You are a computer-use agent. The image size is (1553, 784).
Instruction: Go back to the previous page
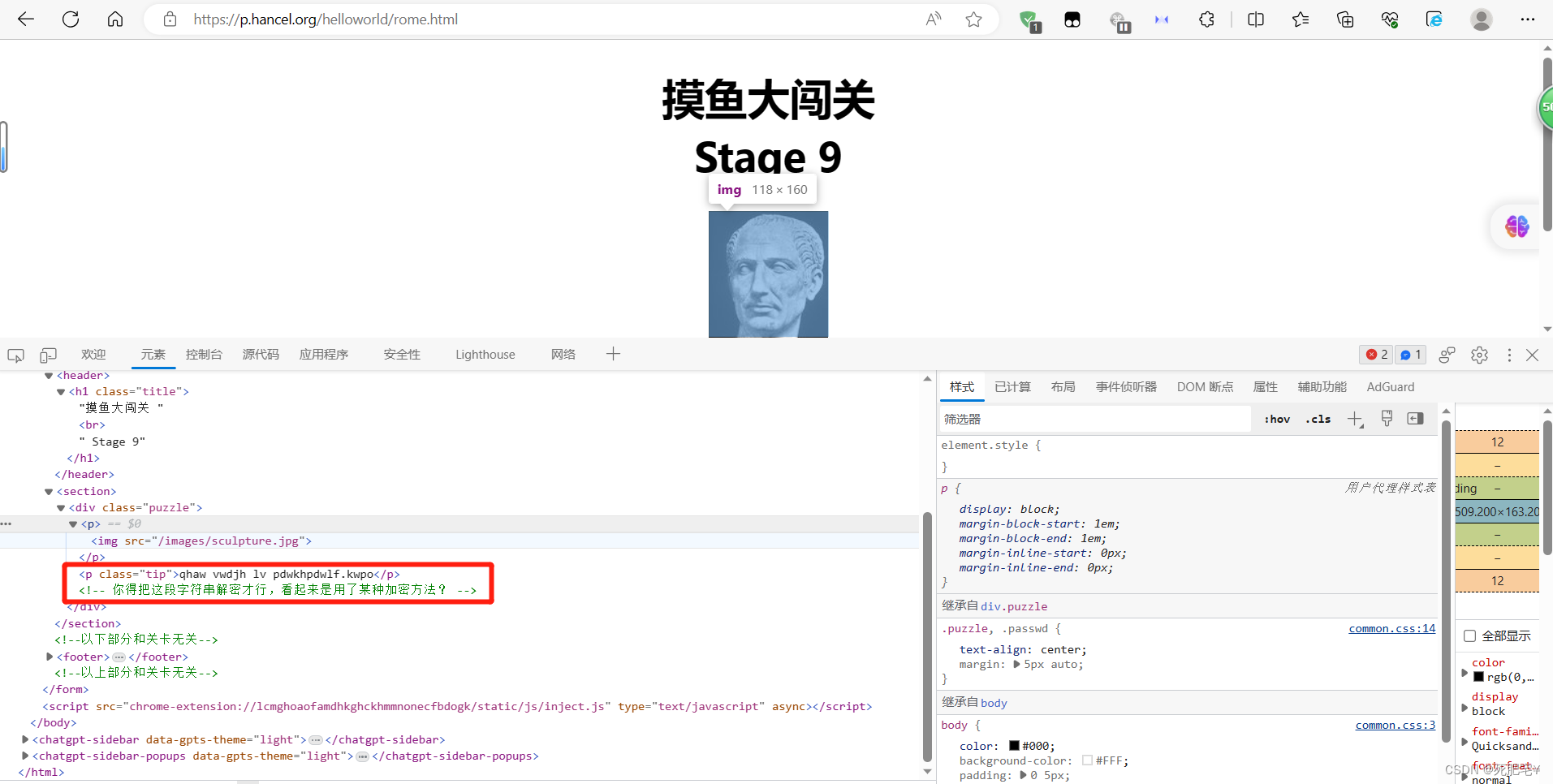[26, 19]
